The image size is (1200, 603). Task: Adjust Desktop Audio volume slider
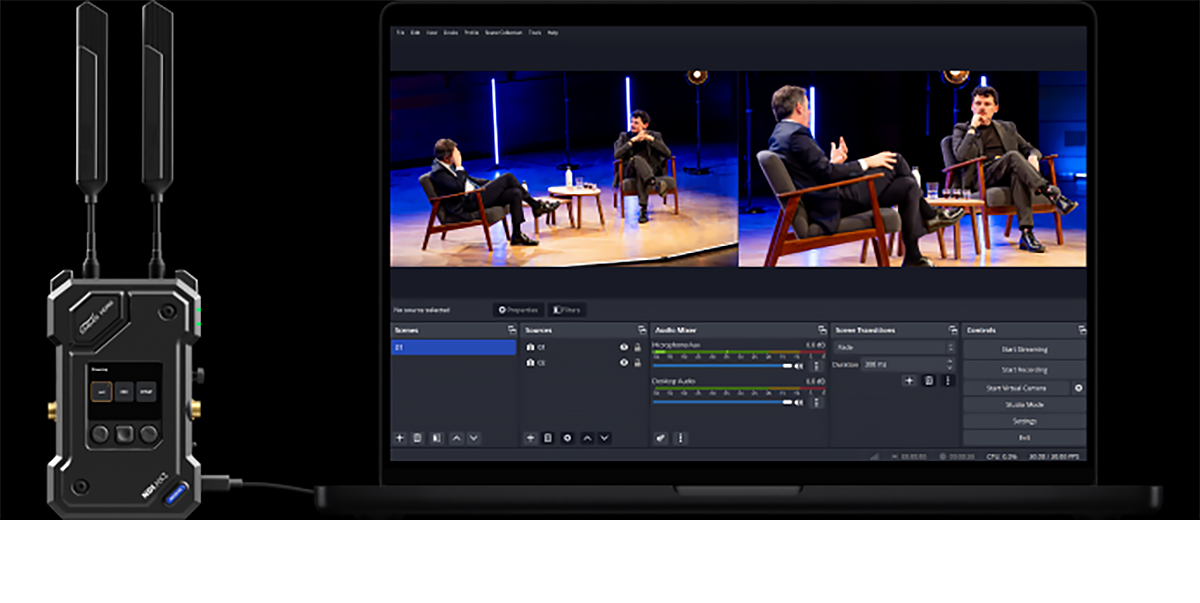click(x=723, y=403)
